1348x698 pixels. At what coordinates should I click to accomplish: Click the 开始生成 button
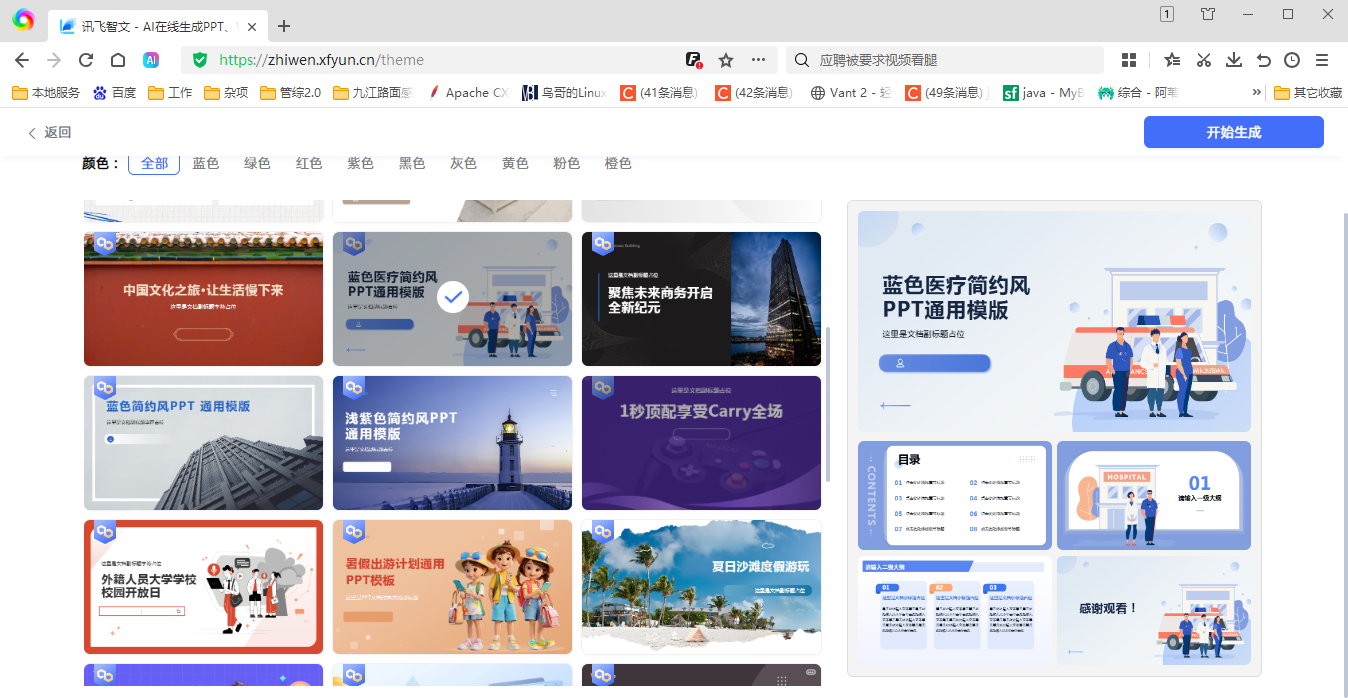click(x=1233, y=132)
